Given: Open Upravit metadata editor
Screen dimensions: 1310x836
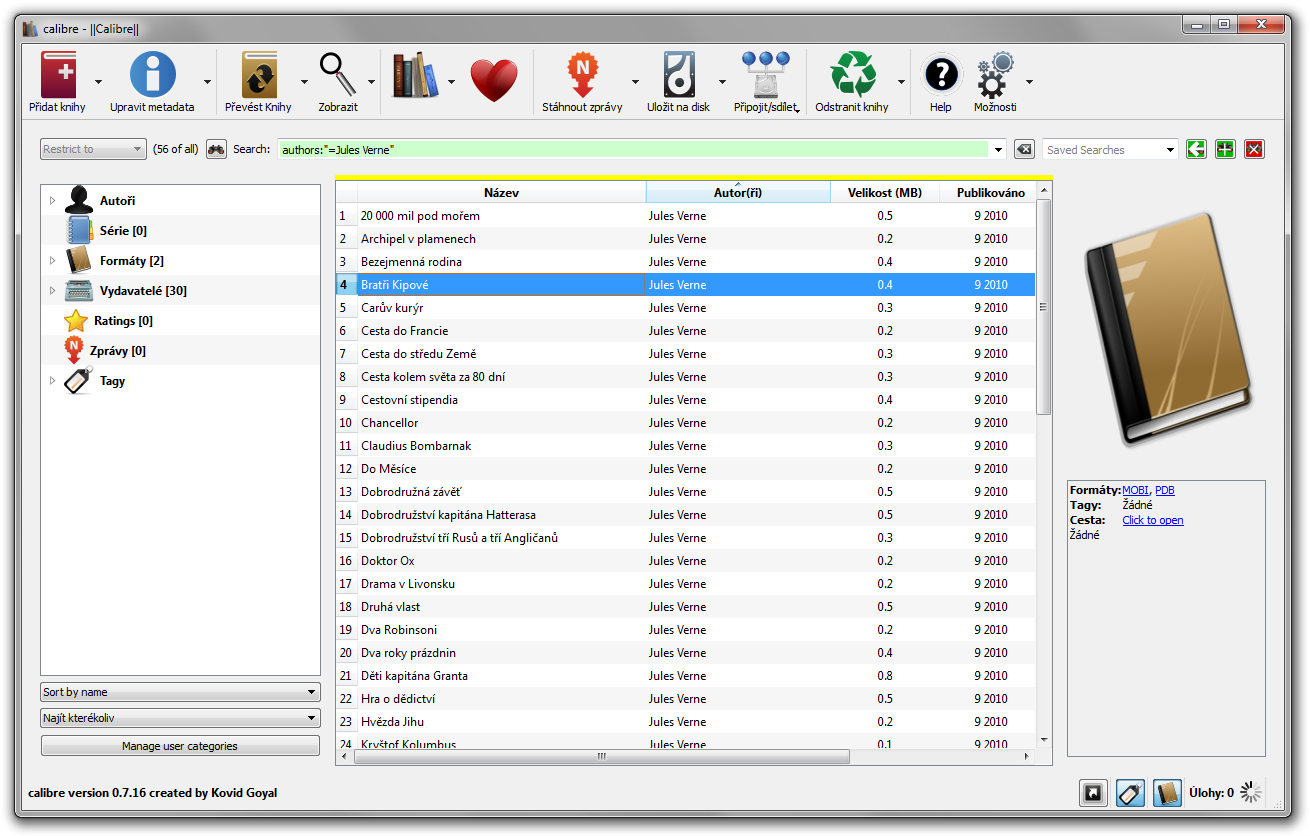Looking at the screenshot, I should (x=152, y=78).
